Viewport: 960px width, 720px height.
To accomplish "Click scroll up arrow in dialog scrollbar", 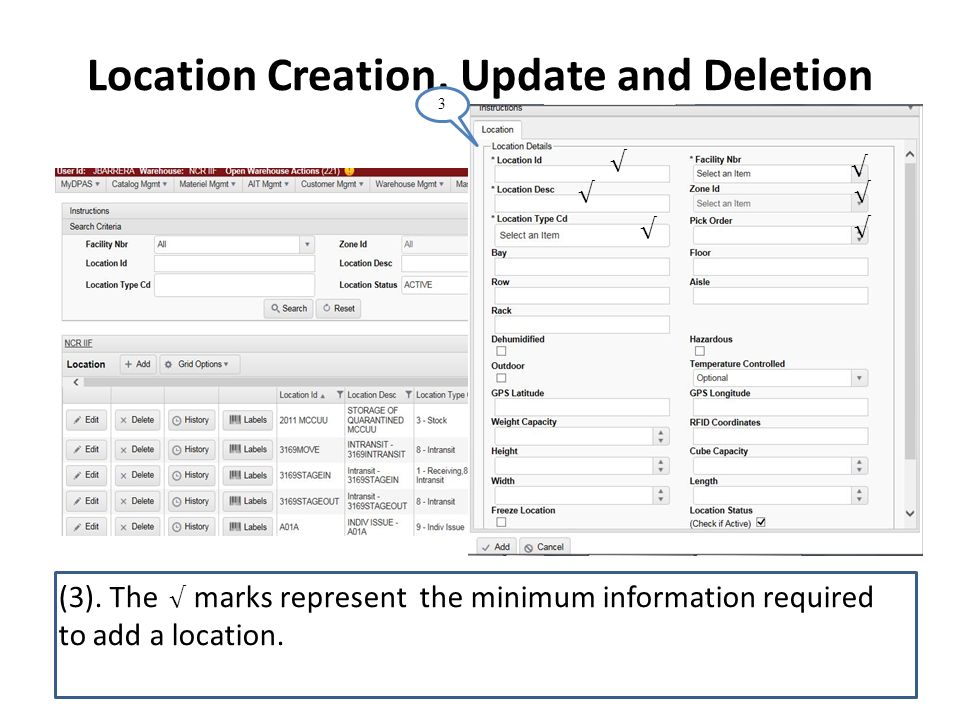I will [x=910, y=154].
